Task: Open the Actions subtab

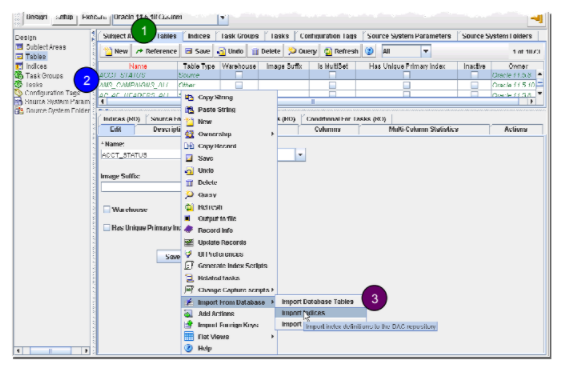Action: click(x=516, y=130)
